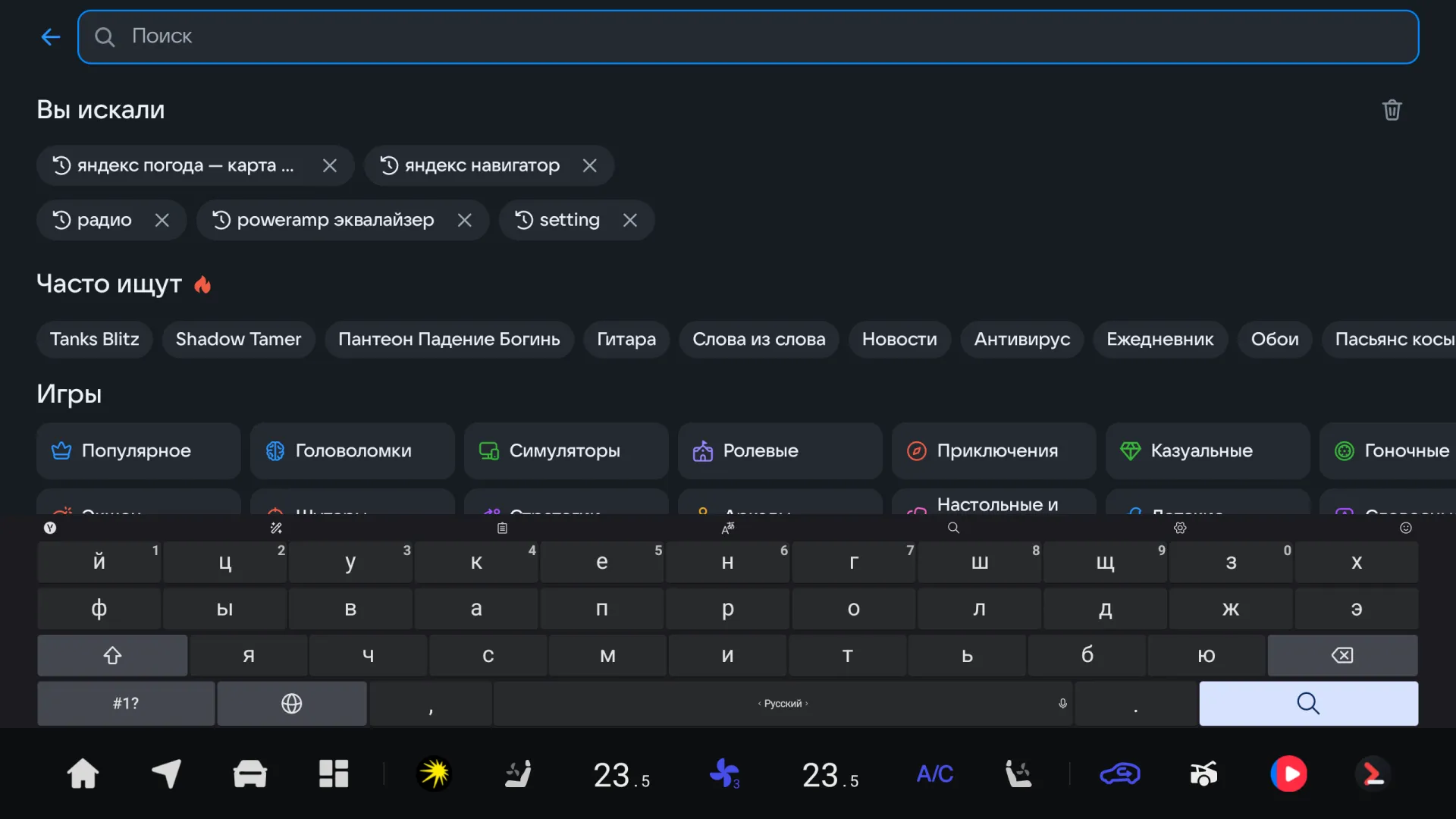Open emoji picker on keyboard

1406,528
